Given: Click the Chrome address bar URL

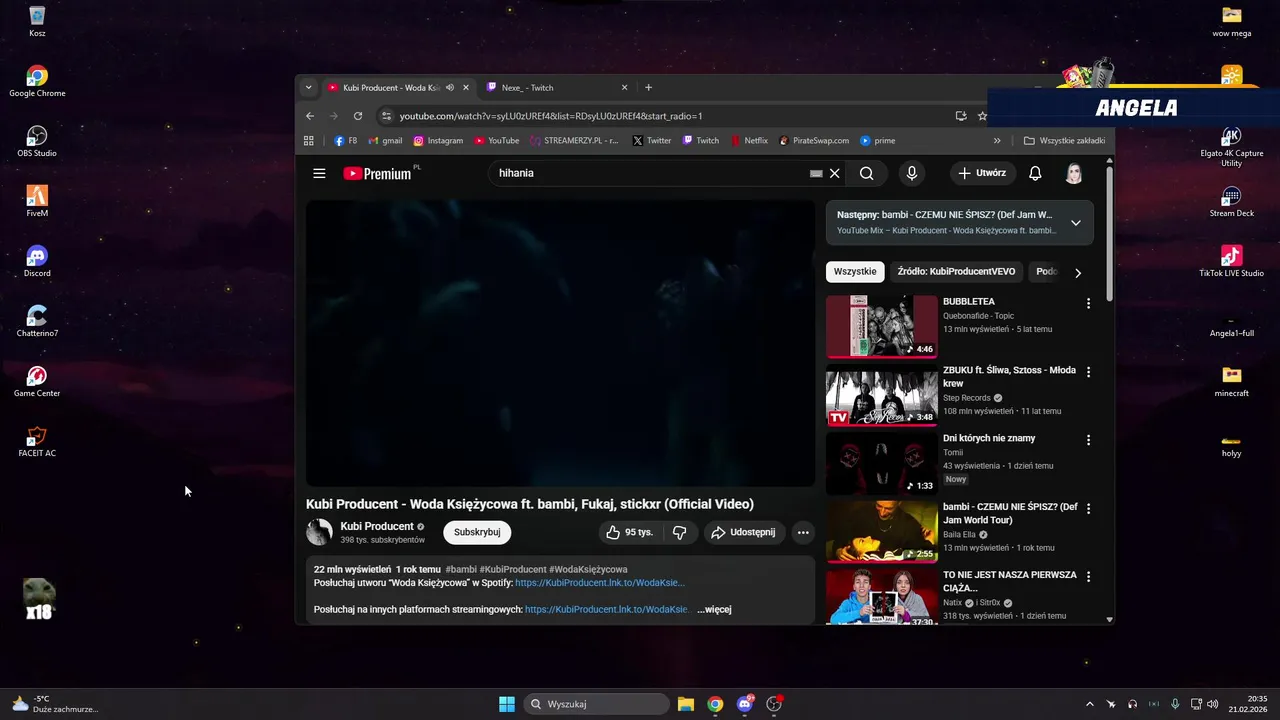Looking at the screenshot, I should coord(551,116).
